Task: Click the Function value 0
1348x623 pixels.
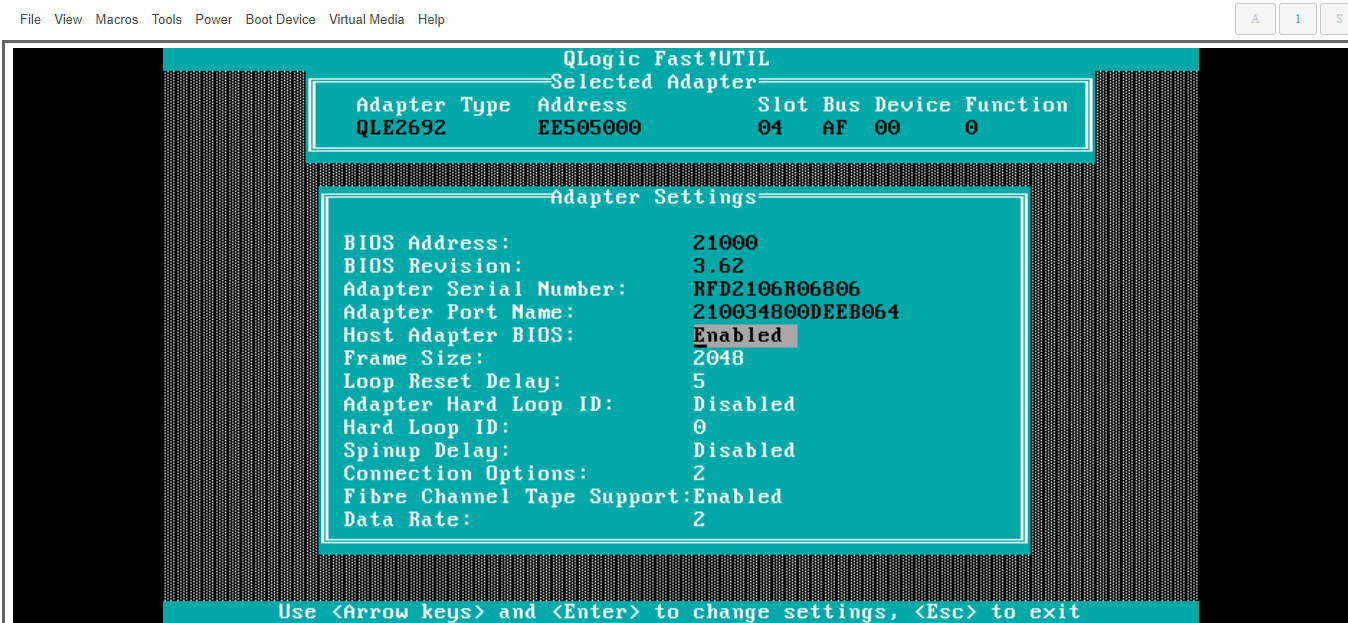Action: click(971, 128)
